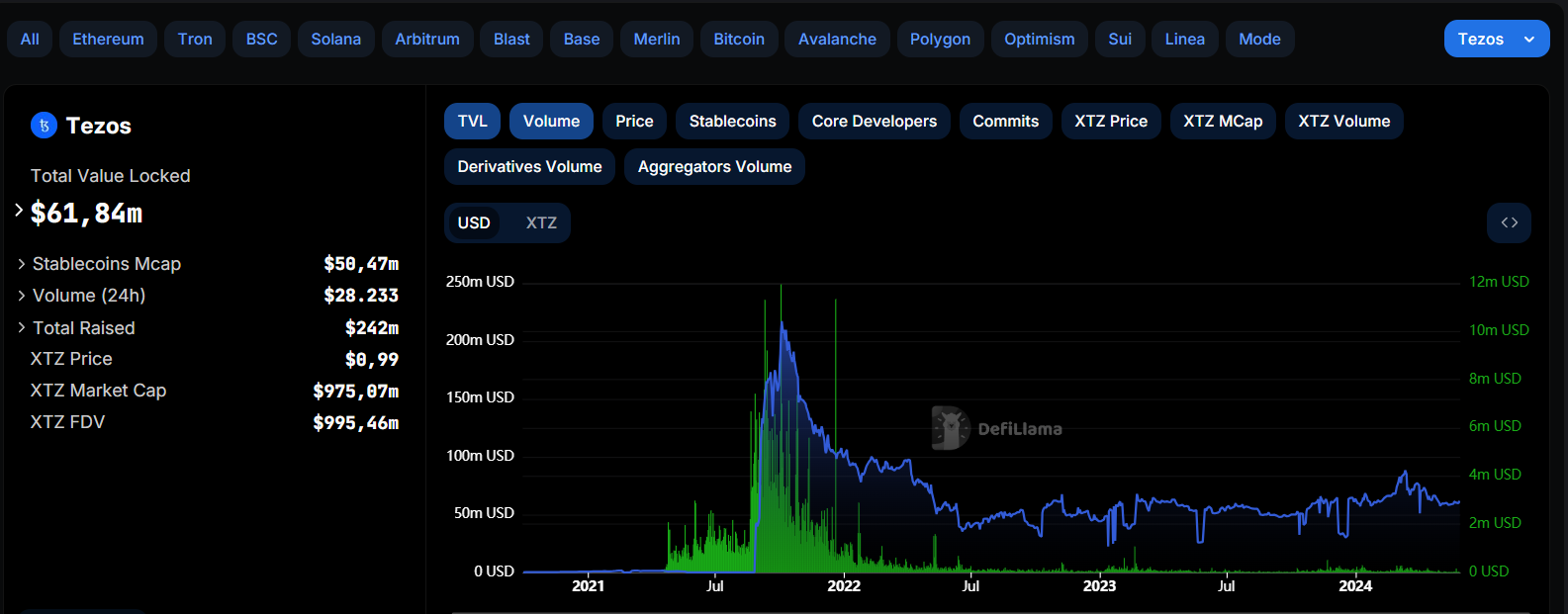Enable the Price chart series

coord(634,121)
